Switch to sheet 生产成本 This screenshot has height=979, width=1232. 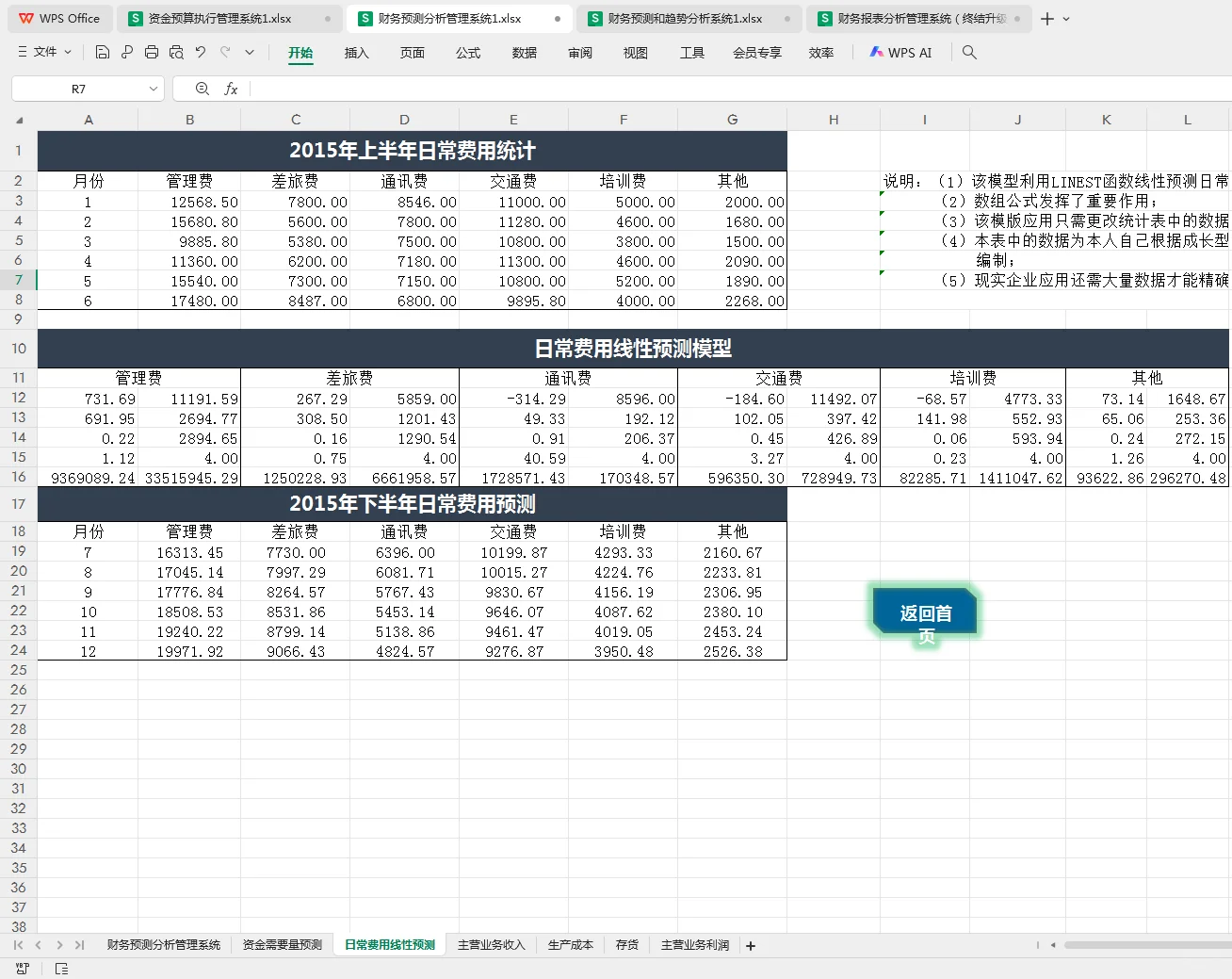click(571, 945)
